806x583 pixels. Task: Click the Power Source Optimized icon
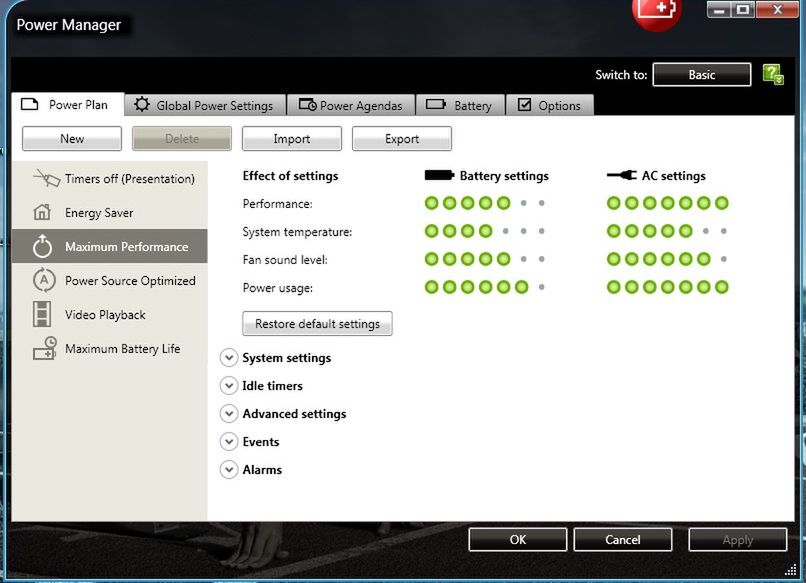pyautogui.click(x=45, y=281)
